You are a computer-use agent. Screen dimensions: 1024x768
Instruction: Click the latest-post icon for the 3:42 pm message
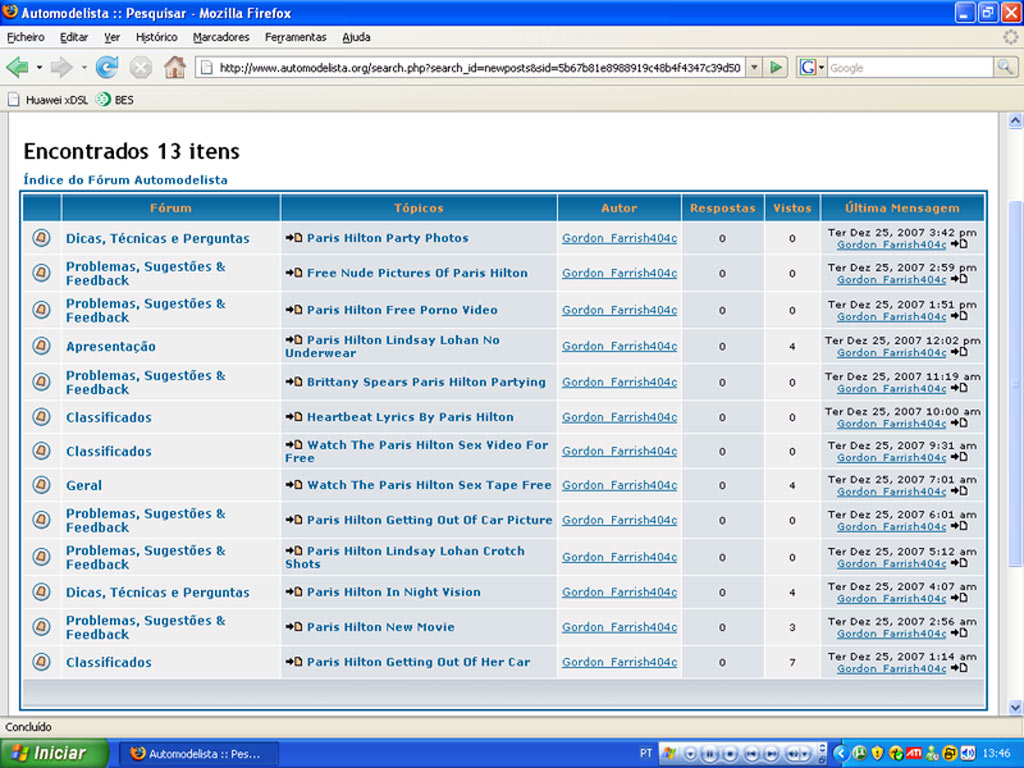tap(959, 244)
